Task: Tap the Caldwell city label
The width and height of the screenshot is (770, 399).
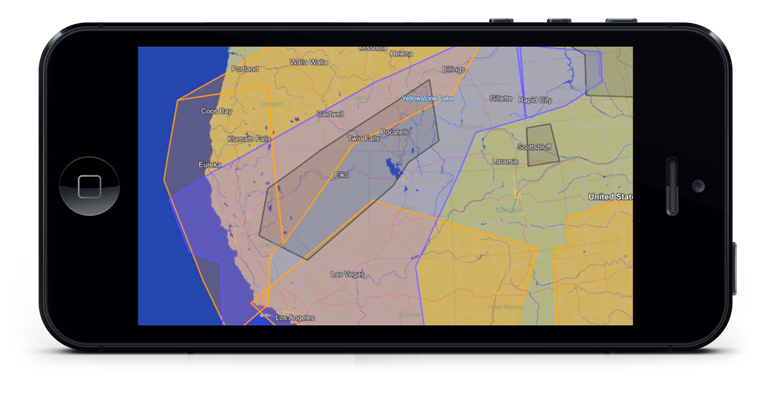Action: click(x=330, y=114)
